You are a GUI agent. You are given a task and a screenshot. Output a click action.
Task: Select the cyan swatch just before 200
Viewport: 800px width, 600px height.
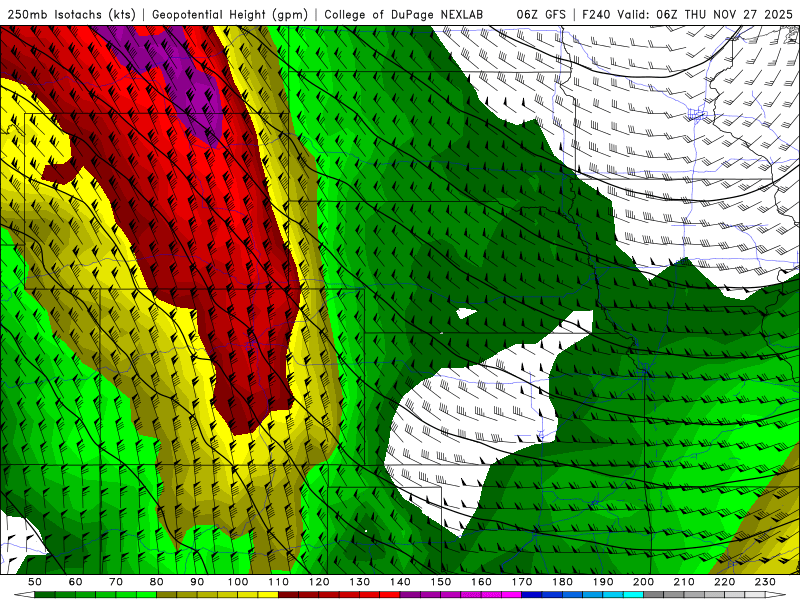(x=633, y=595)
